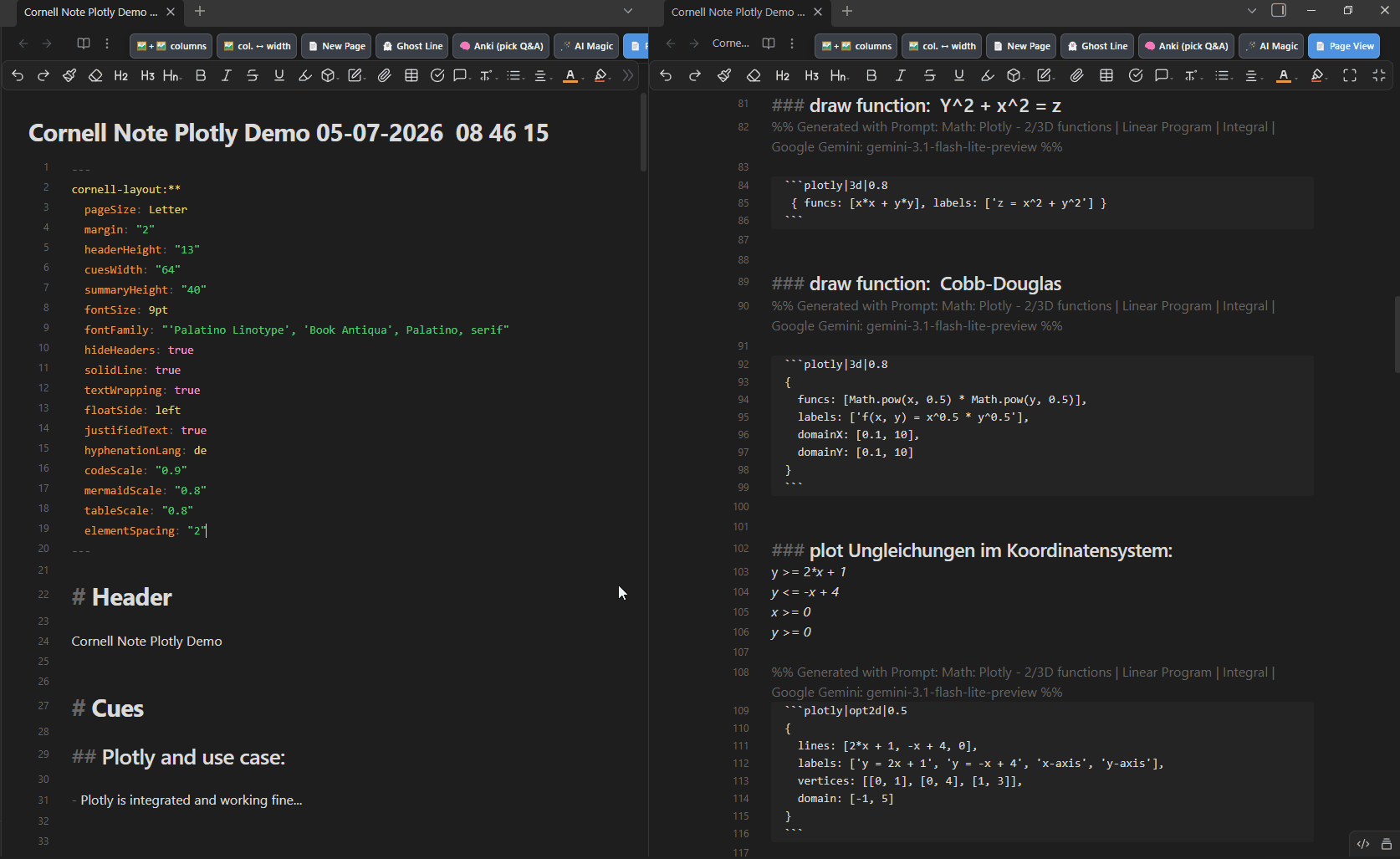Open Anki (pick Q&A) in left pane
This screenshot has width=1400, height=859.
(501, 46)
